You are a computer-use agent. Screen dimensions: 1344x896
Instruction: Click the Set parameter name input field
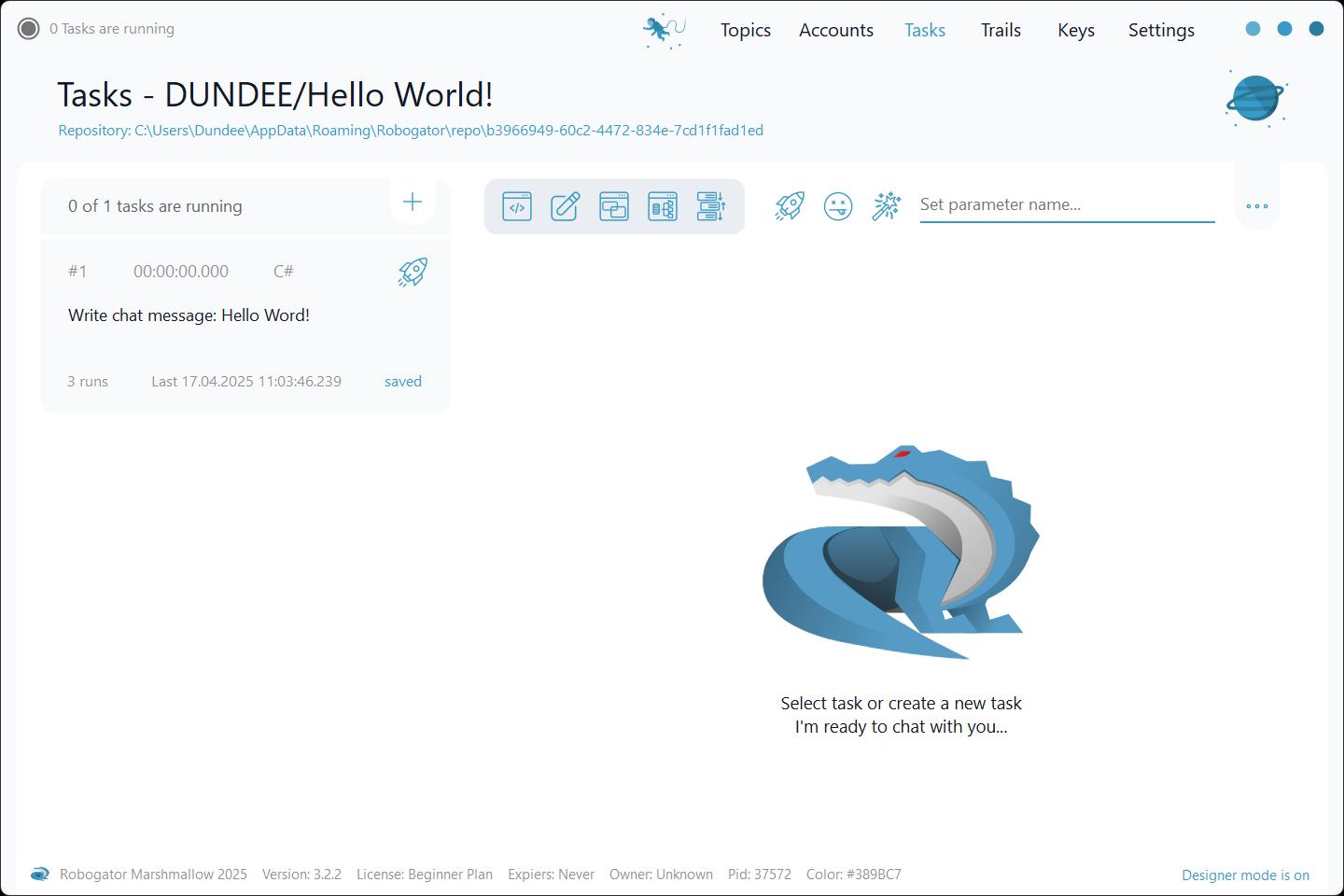coord(1067,205)
